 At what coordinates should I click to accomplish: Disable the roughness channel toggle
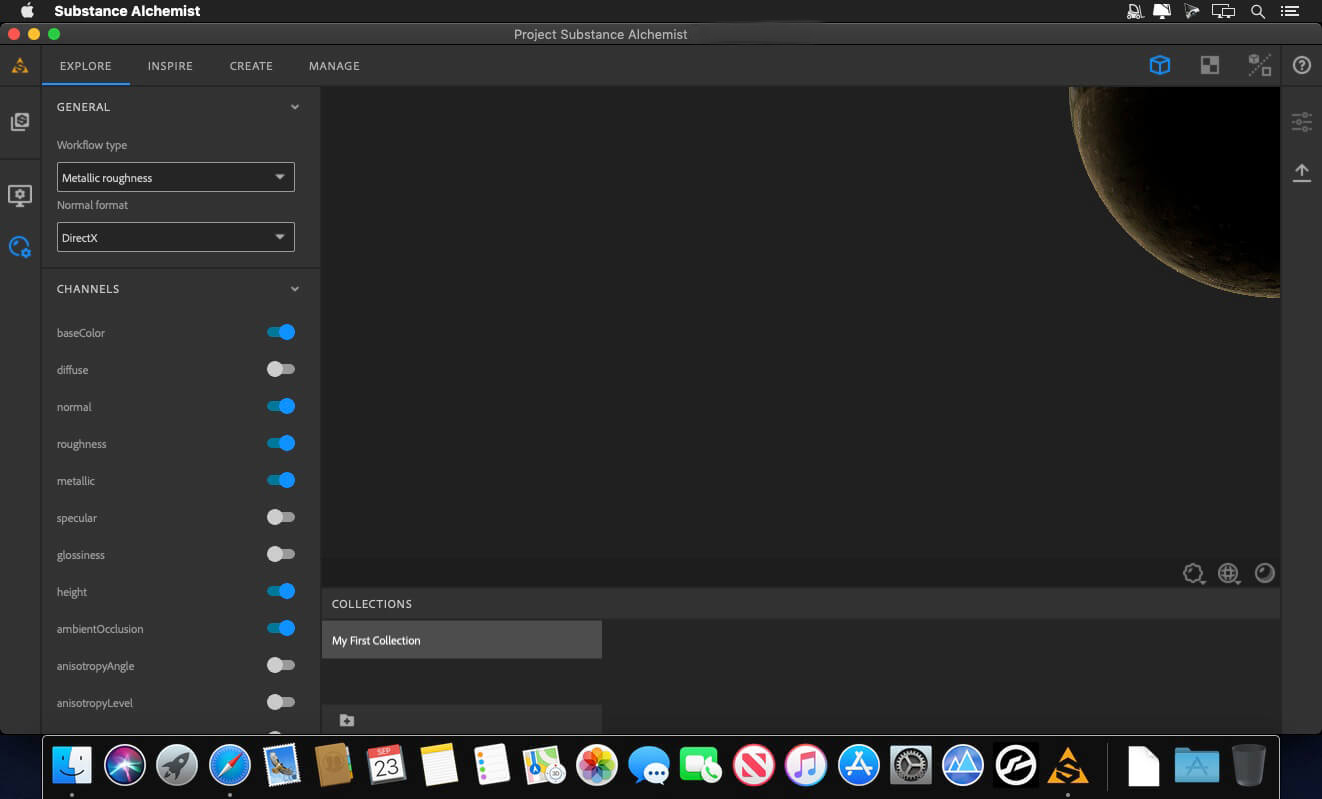coord(281,443)
